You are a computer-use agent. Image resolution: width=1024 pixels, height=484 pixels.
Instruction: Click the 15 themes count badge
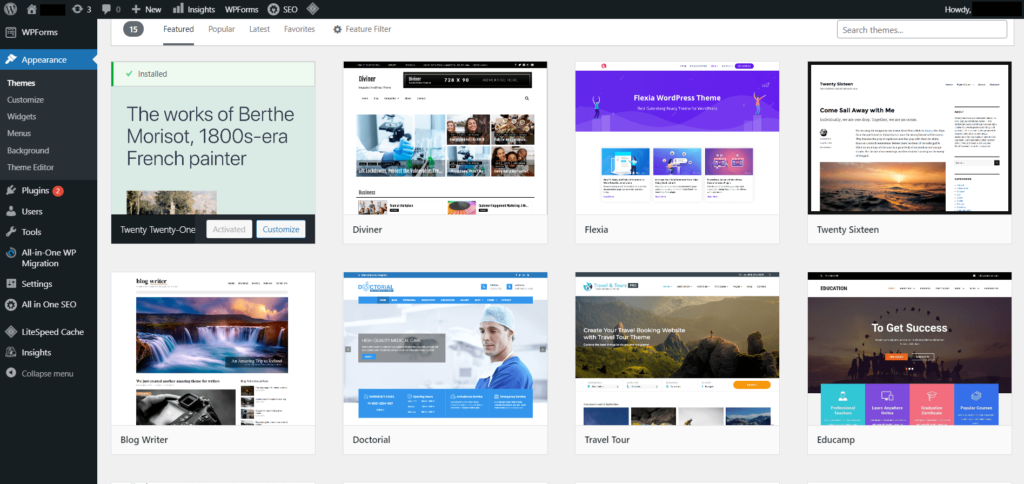coord(133,29)
